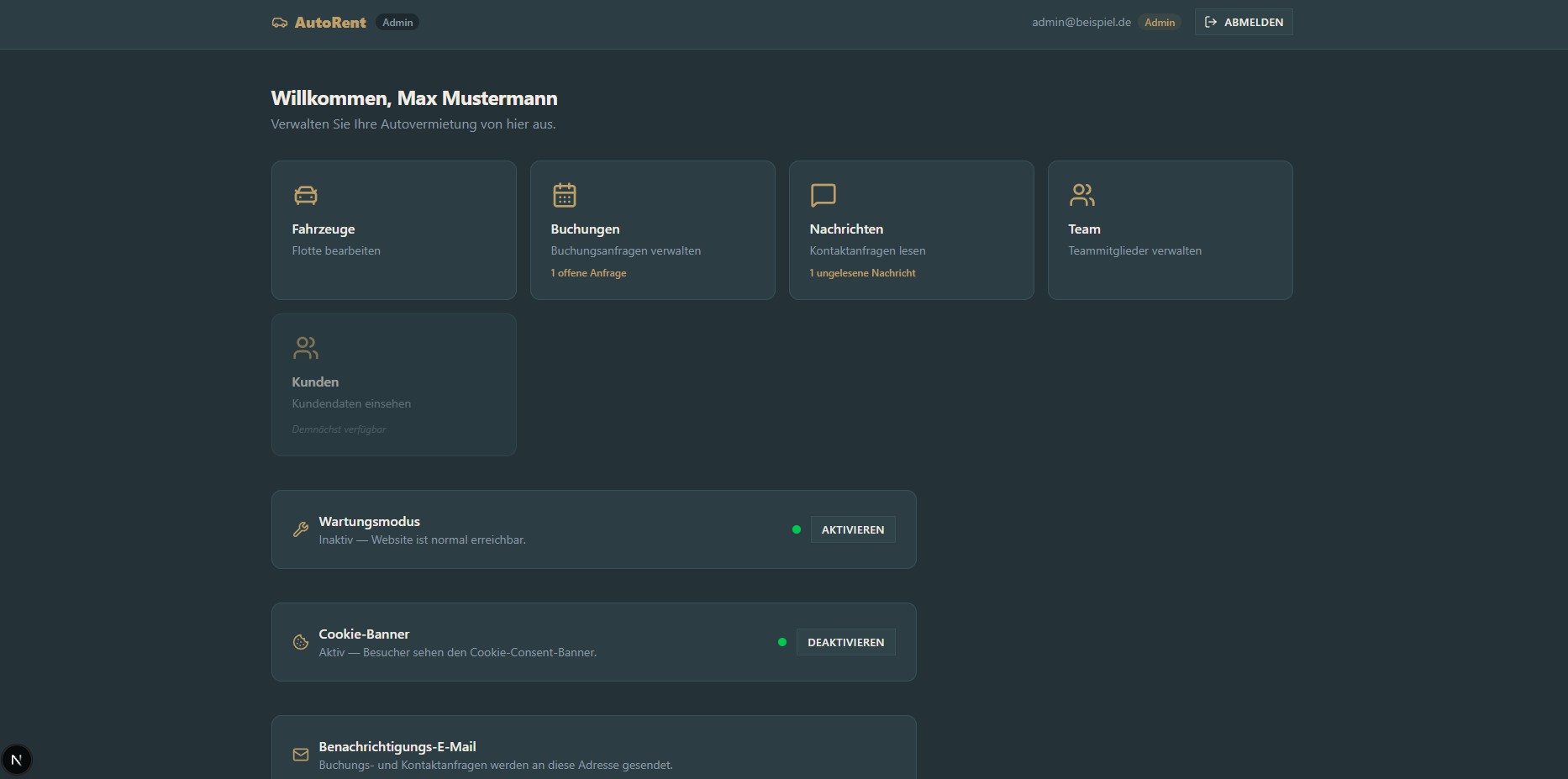Image resolution: width=1568 pixels, height=779 pixels.
Task: Open the Next.js dev tools N badge
Action: (x=17, y=760)
